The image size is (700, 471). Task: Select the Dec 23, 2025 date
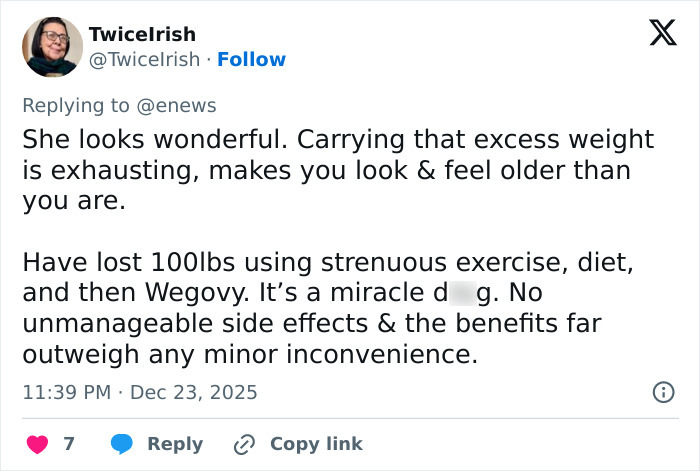[x=195, y=392]
